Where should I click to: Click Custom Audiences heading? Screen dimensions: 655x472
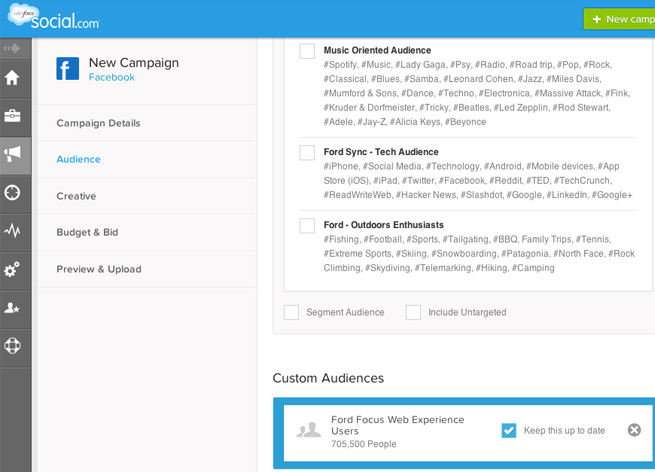click(328, 378)
